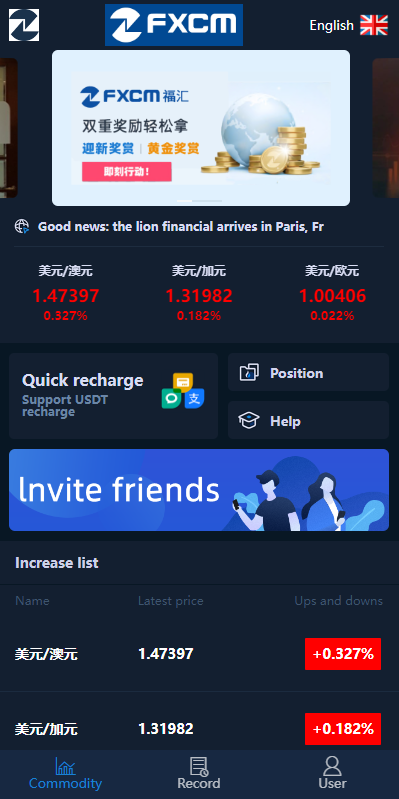Click the +0.327% red change badge
The image size is (399, 799).
[x=343, y=654]
